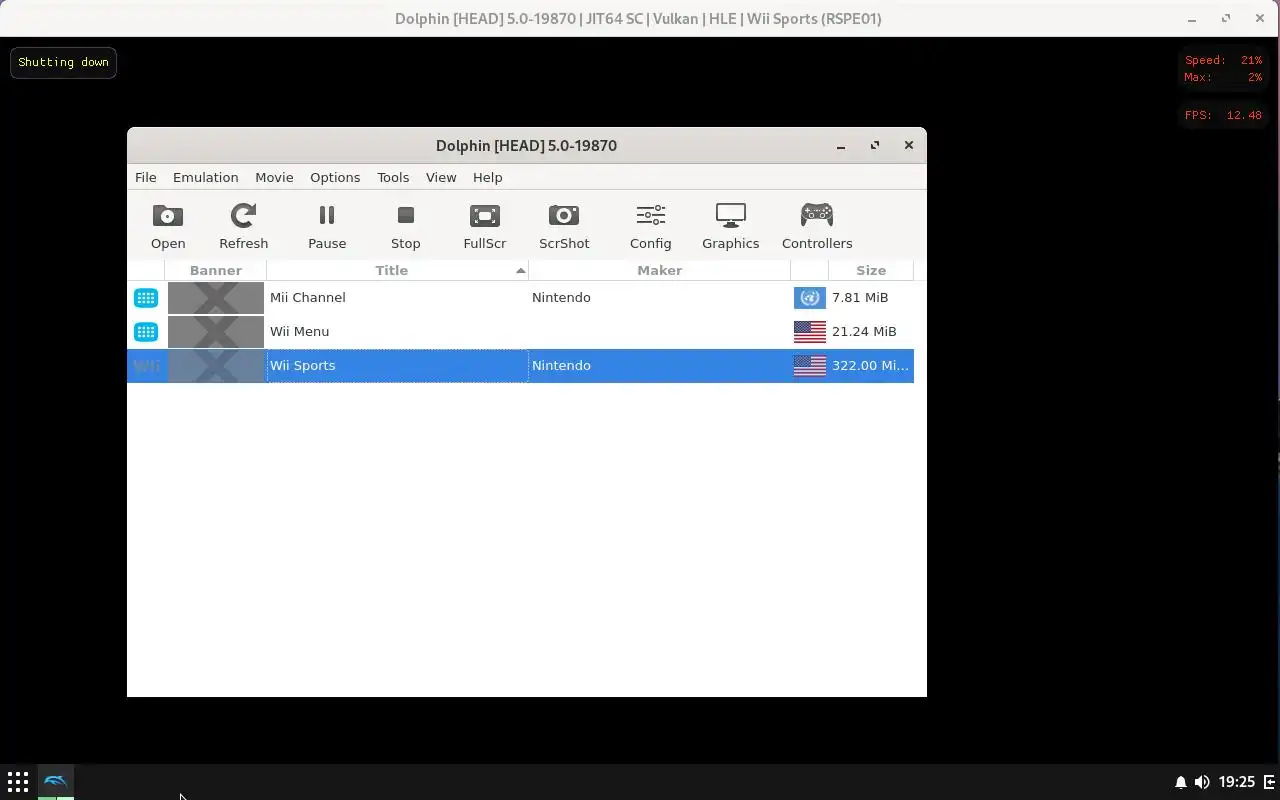The image size is (1280, 800).
Task: Open the File menu
Action: click(146, 177)
